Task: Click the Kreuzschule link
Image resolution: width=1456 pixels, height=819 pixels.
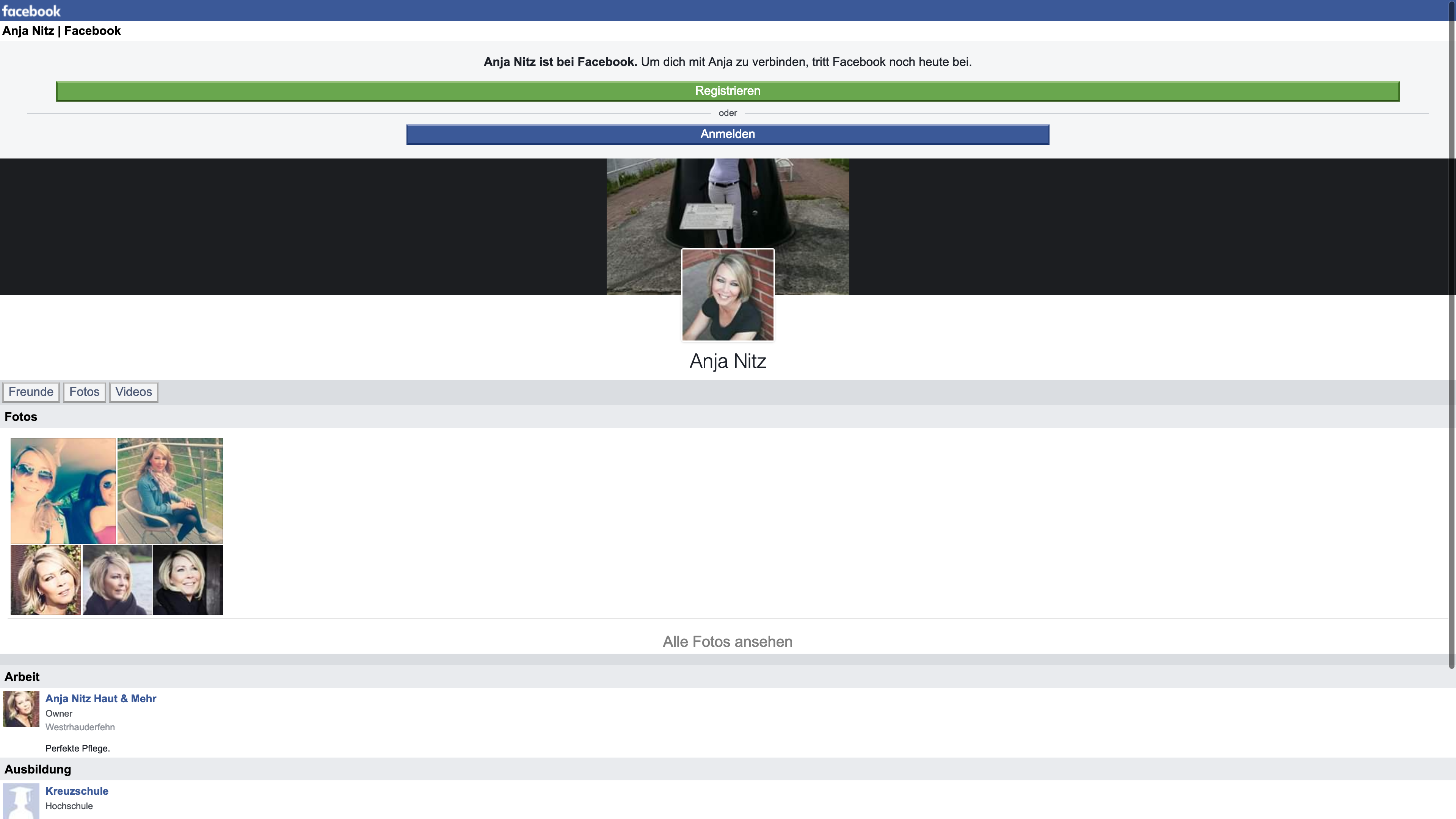Action: (77, 791)
